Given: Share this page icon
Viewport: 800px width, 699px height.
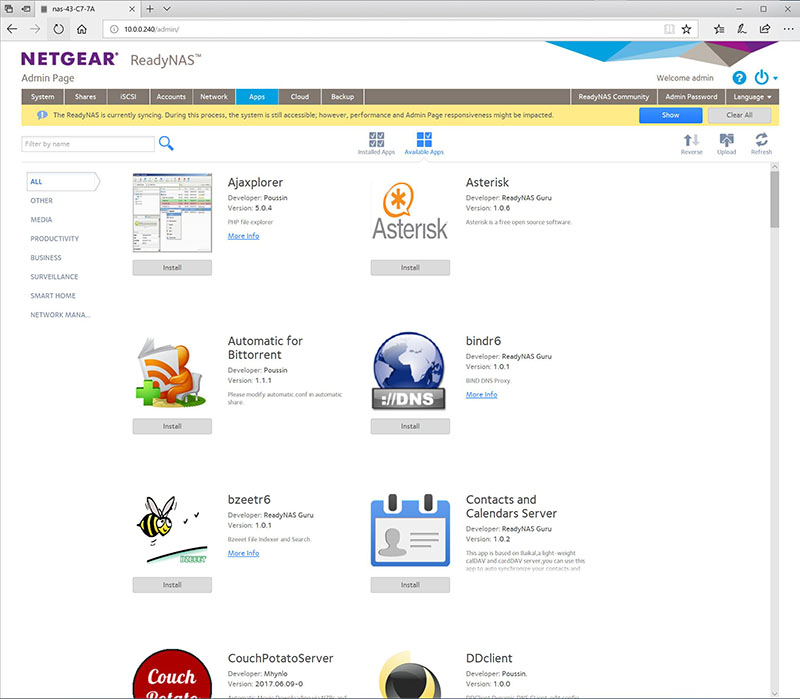Looking at the screenshot, I should coord(765,29).
